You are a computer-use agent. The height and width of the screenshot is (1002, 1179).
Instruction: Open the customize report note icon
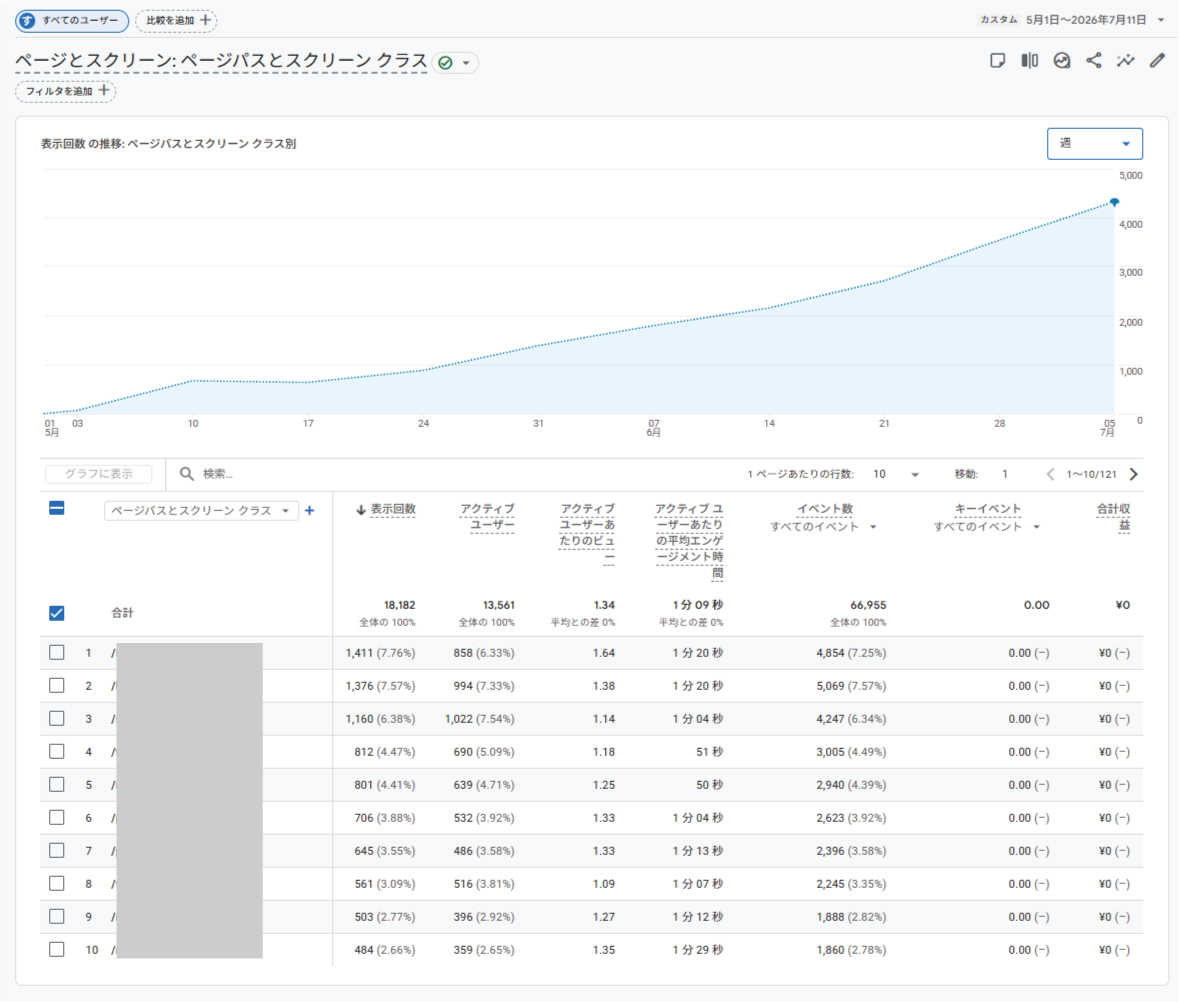coord(998,61)
